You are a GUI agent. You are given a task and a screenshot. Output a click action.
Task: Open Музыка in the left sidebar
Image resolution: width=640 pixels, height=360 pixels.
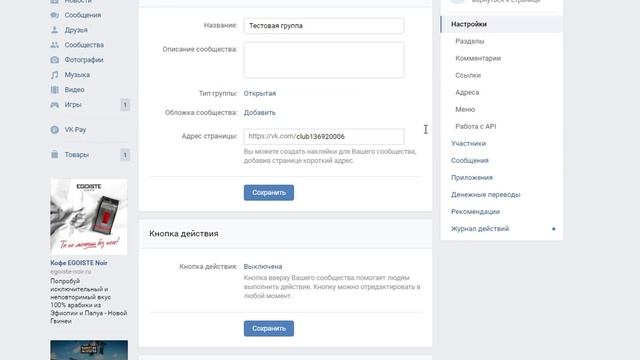click(x=77, y=75)
